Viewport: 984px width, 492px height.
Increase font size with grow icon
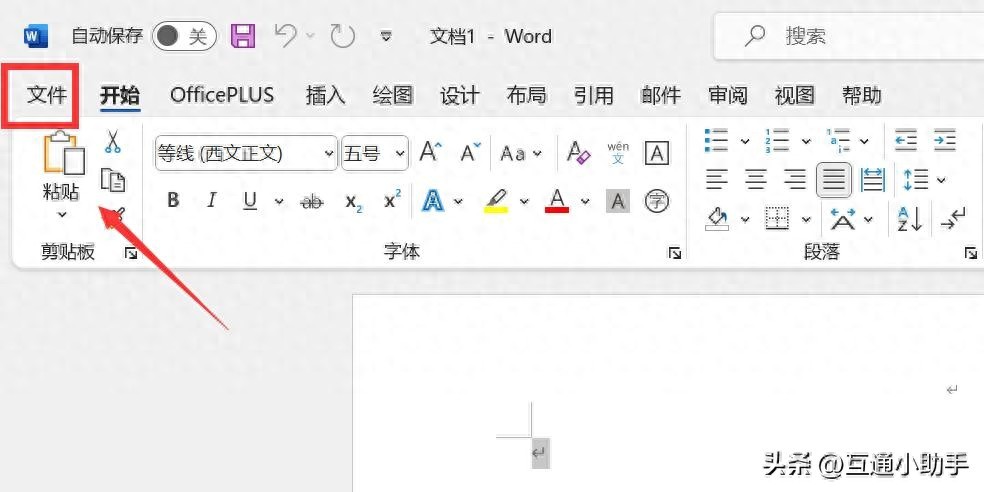pyautogui.click(x=430, y=152)
